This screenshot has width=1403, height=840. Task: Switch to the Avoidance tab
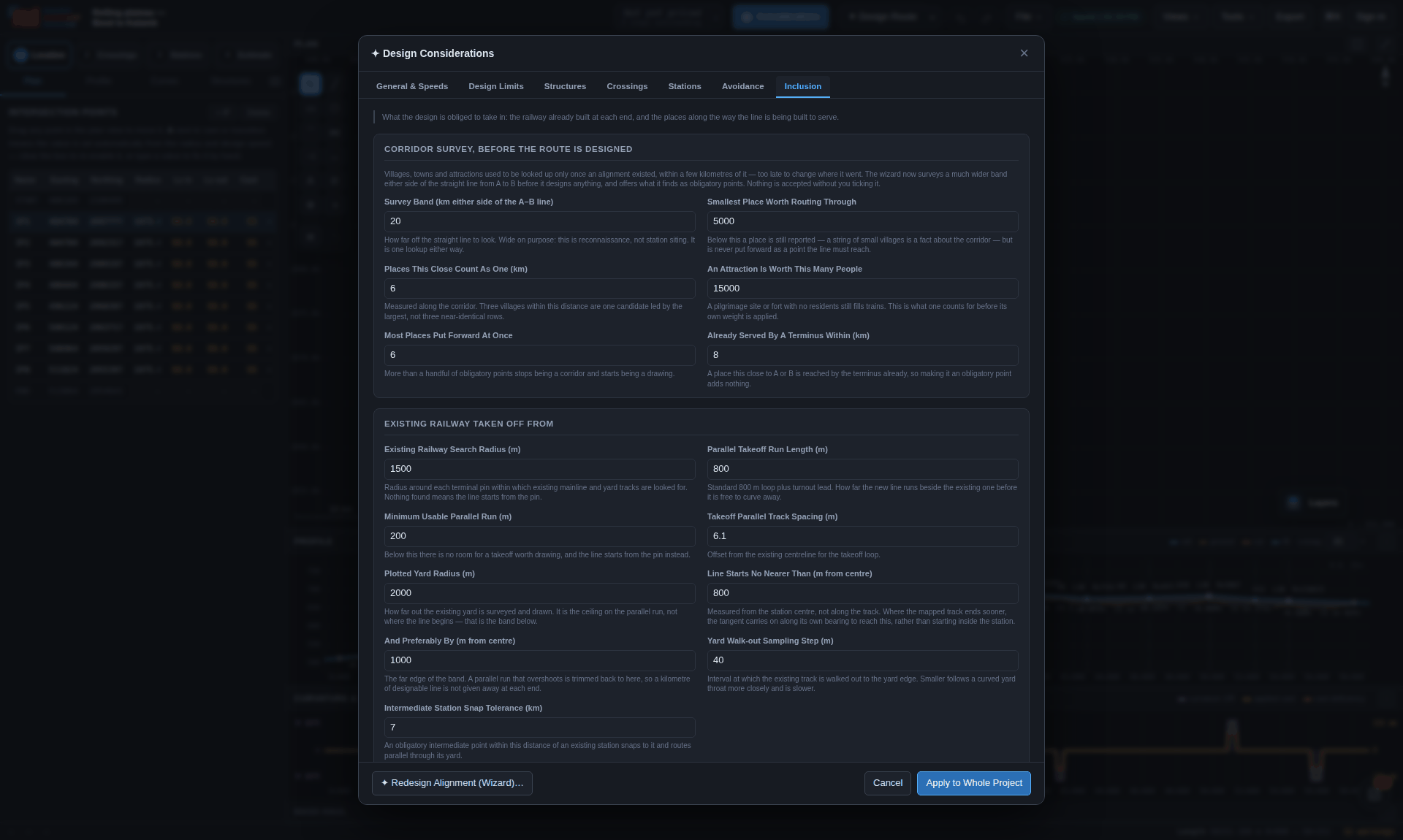pos(743,86)
